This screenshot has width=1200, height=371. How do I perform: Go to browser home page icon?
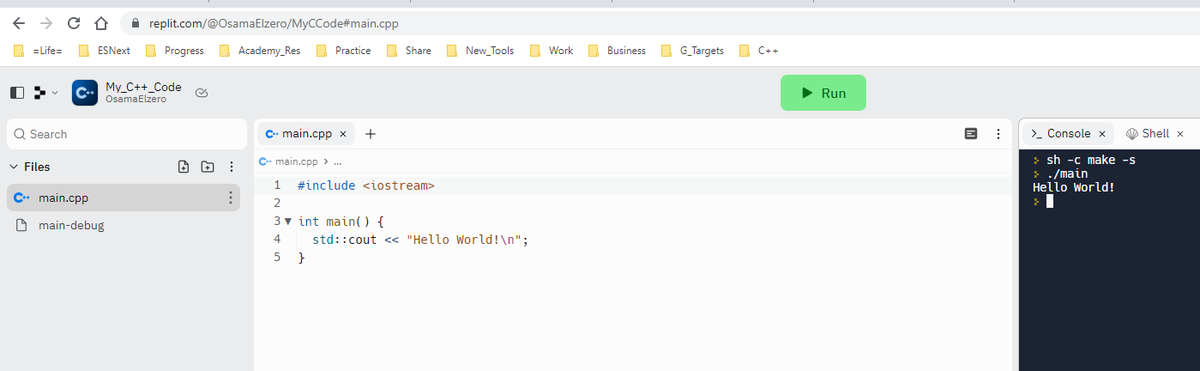[x=101, y=23]
